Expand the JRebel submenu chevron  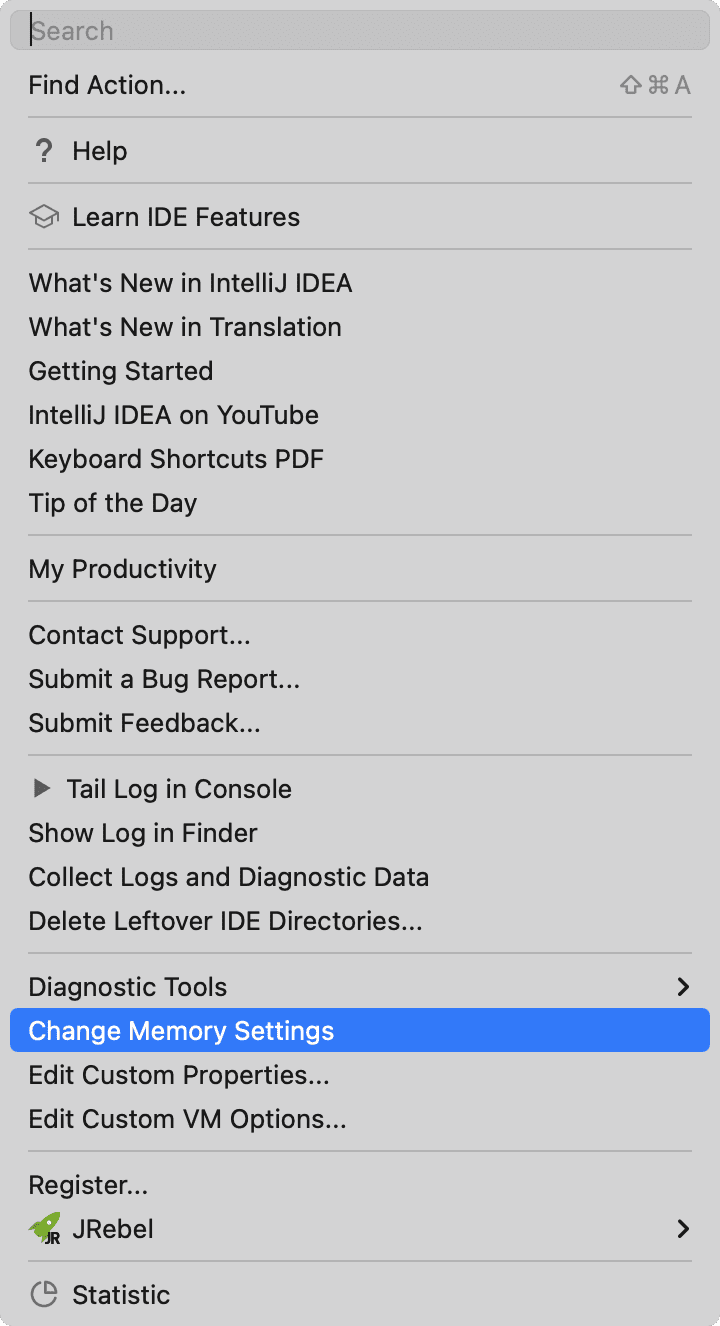pyautogui.click(x=684, y=1229)
